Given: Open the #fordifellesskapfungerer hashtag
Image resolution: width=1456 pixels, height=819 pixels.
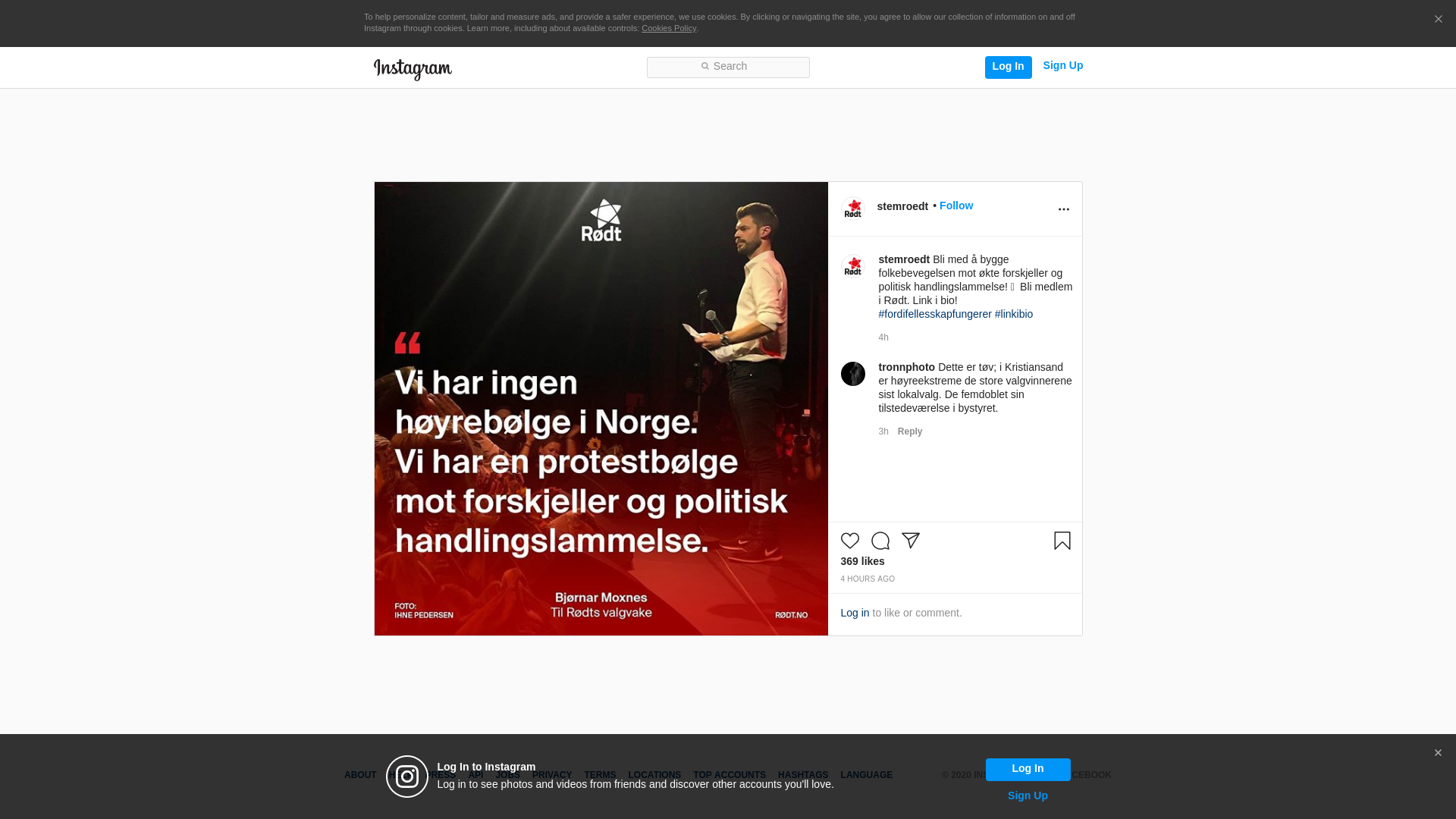Looking at the screenshot, I should (x=935, y=314).
